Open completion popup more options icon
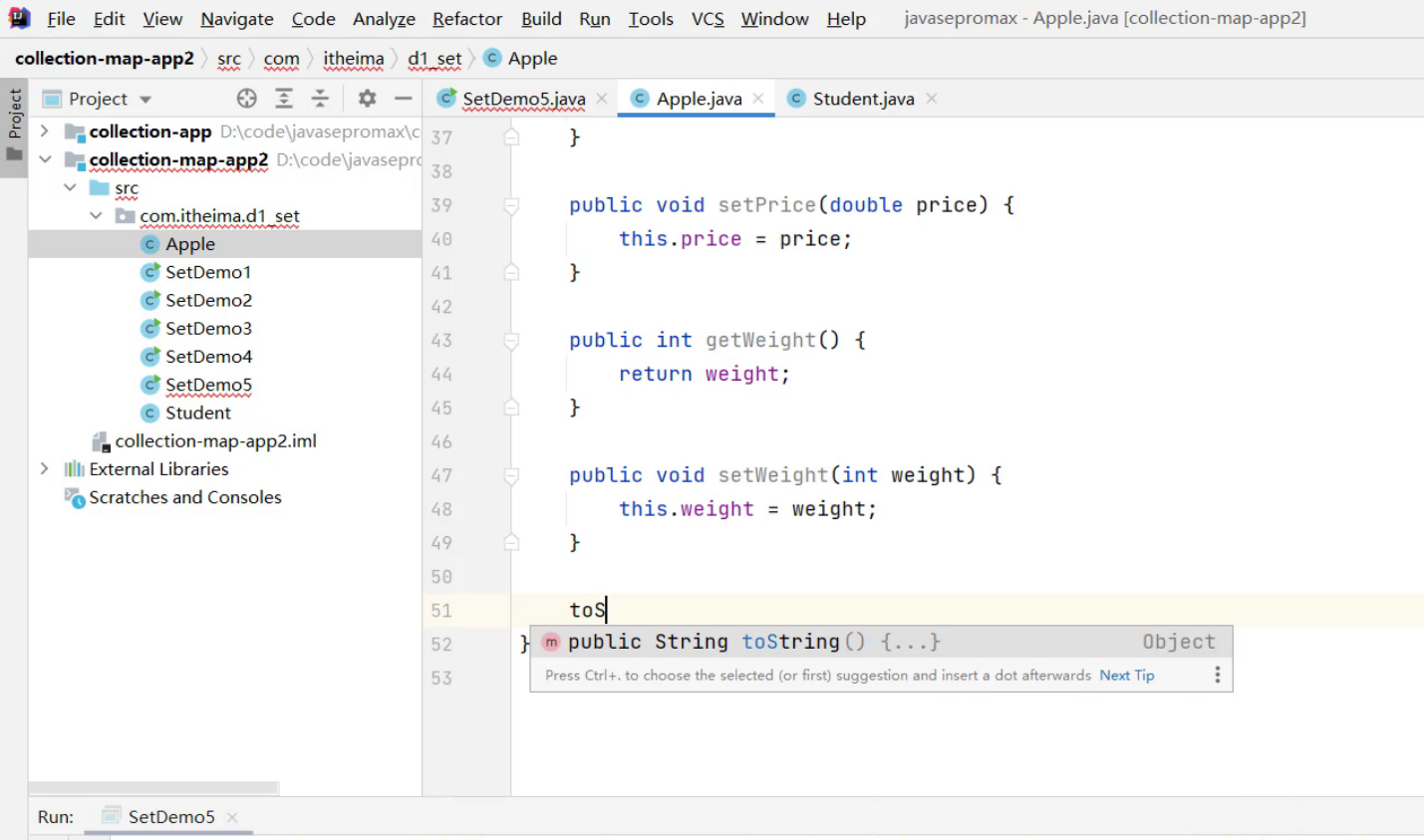Screen dimensions: 1424x840 pos(1217,676)
